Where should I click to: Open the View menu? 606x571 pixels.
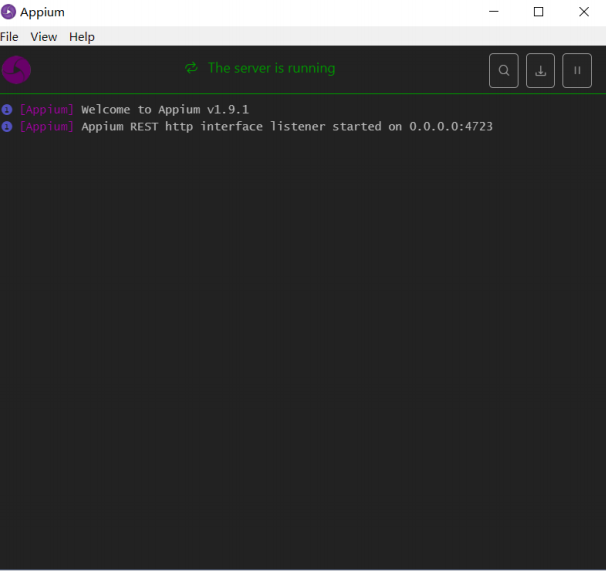44,37
